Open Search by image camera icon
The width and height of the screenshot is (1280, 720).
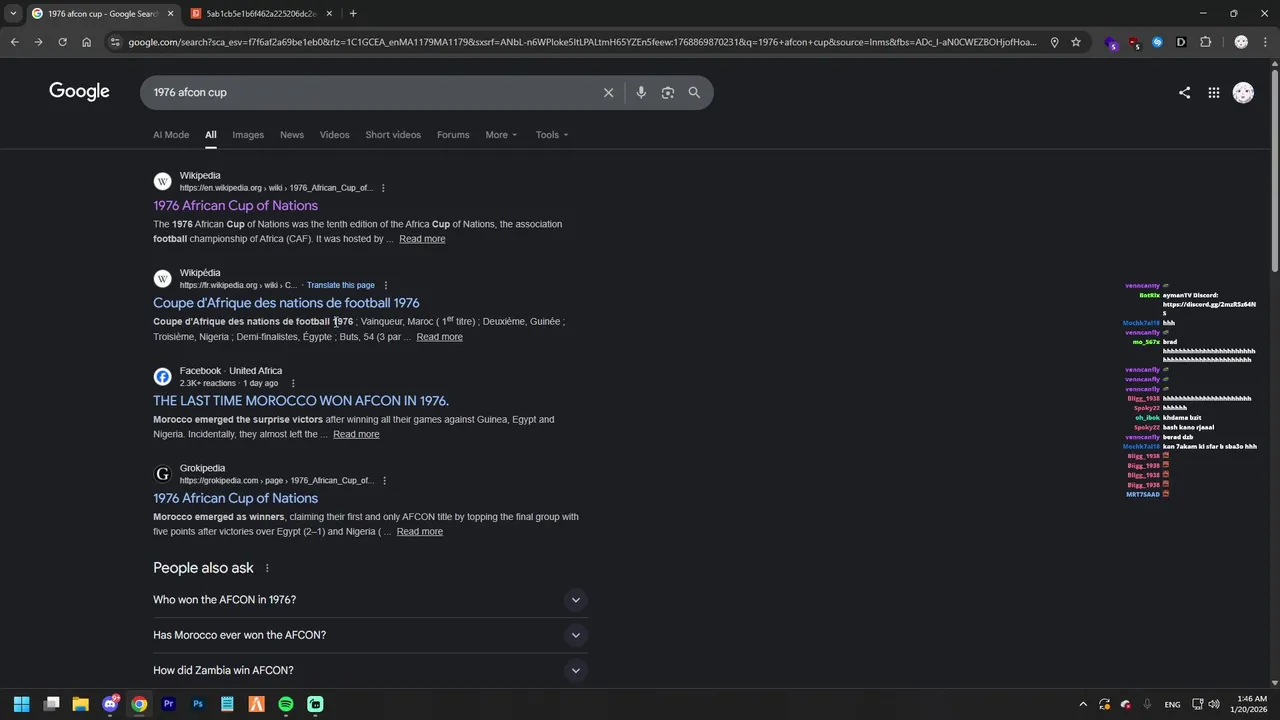(x=667, y=92)
